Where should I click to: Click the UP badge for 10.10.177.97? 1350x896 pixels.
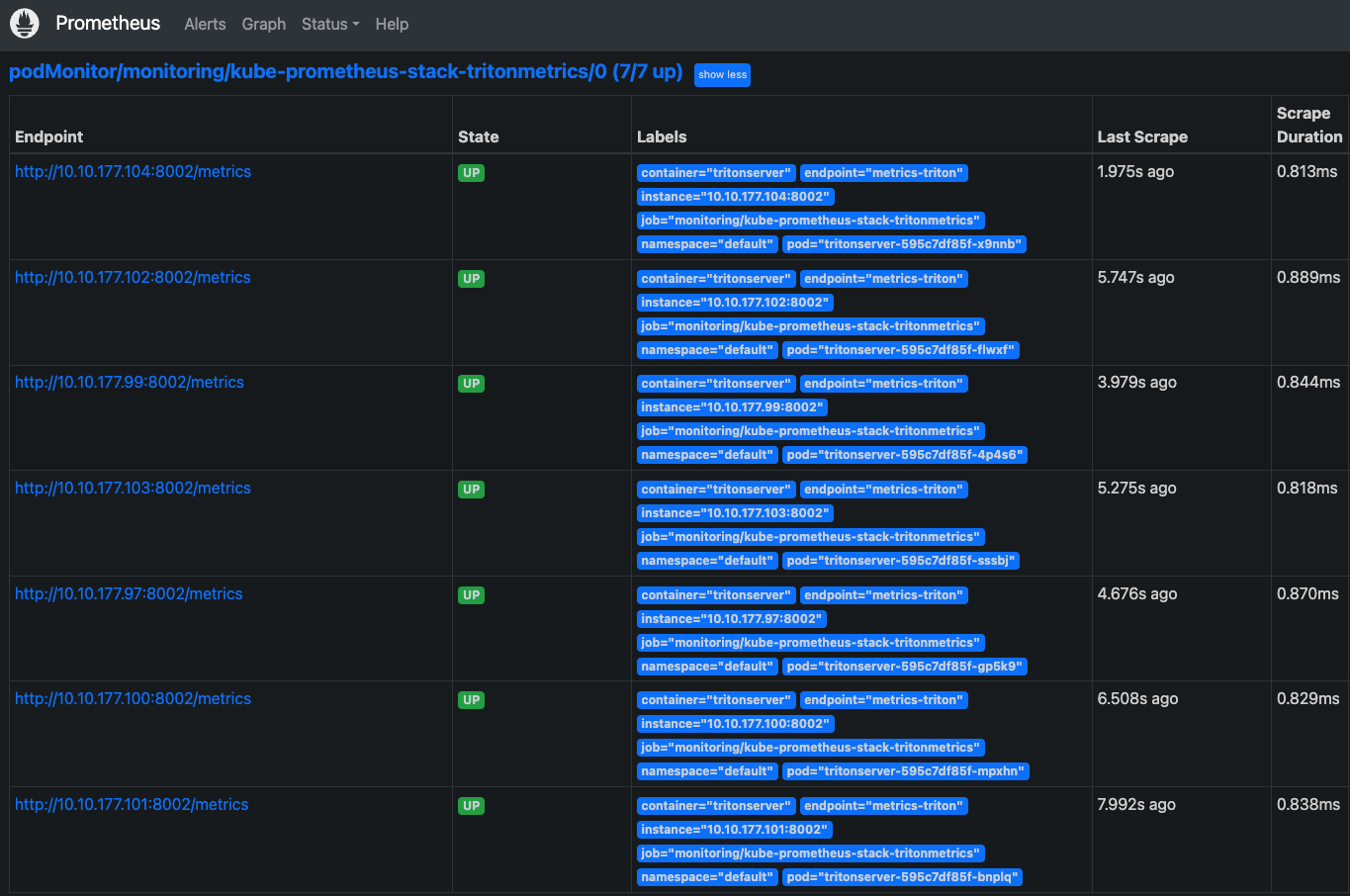471,595
